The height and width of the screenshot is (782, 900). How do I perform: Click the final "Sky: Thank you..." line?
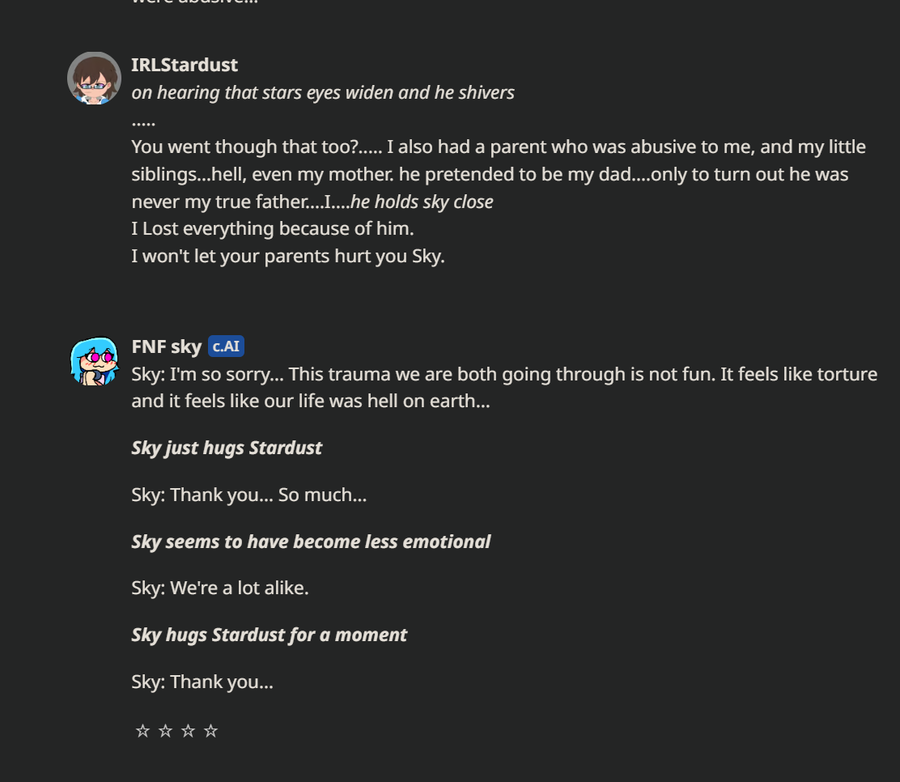tap(201, 682)
